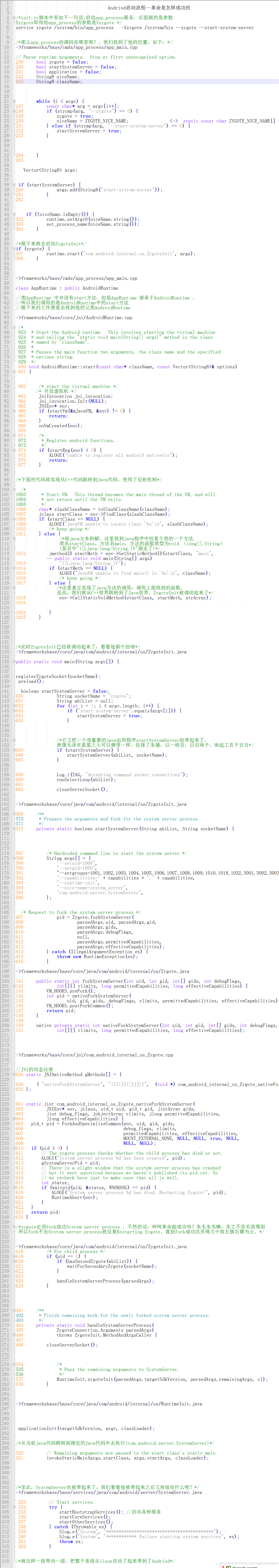Click the line 'class AppRuntime : public AndroidRuntime'
279x1568 pixels.
pos(67,288)
